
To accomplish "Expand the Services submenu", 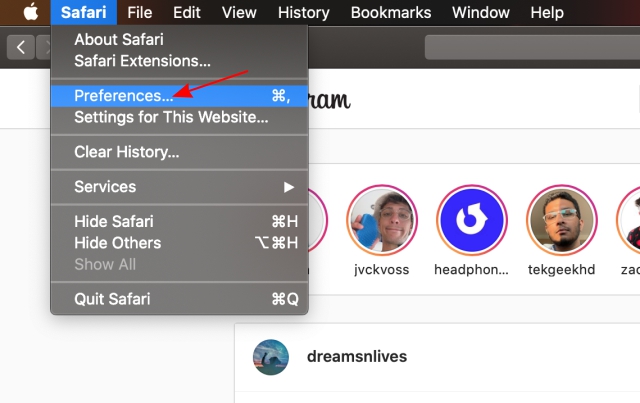I will coord(179,187).
